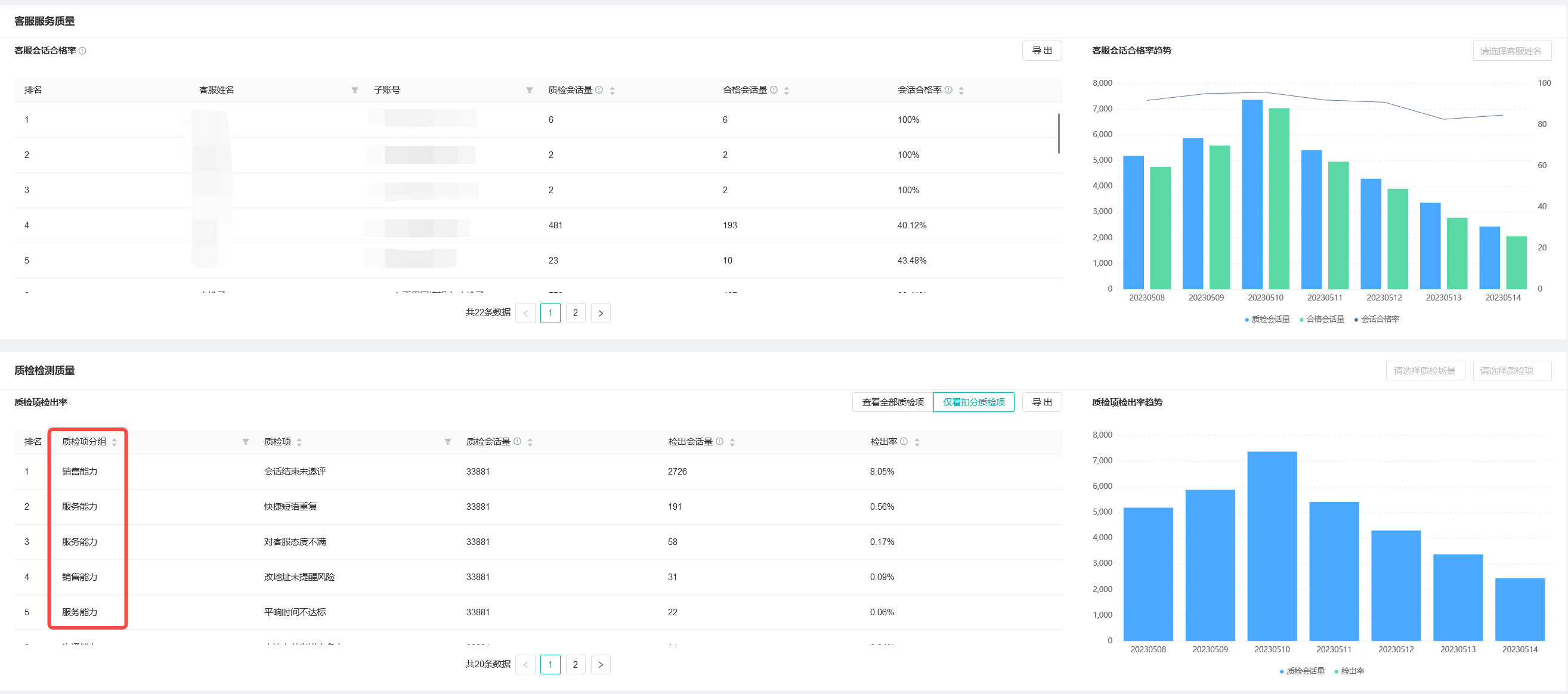The width and height of the screenshot is (1568, 694).
Task: Export 质检项检出率 table via 导出
Action: (1042, 402)
